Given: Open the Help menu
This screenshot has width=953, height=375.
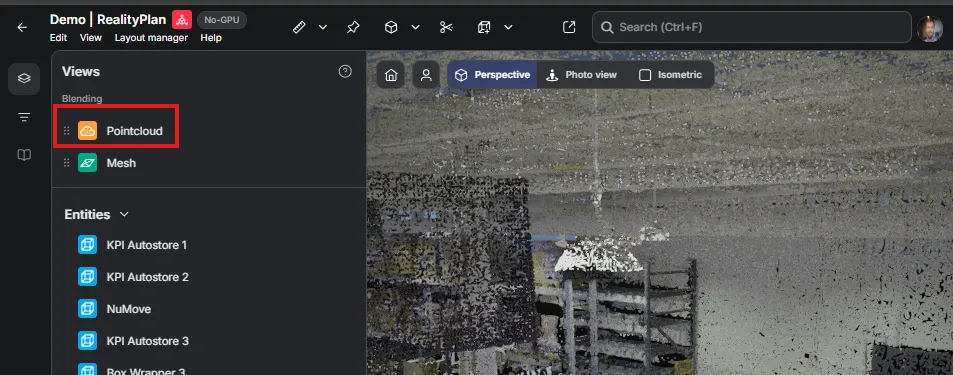Looking at the screenshot, I should click(x=211, y=38).
